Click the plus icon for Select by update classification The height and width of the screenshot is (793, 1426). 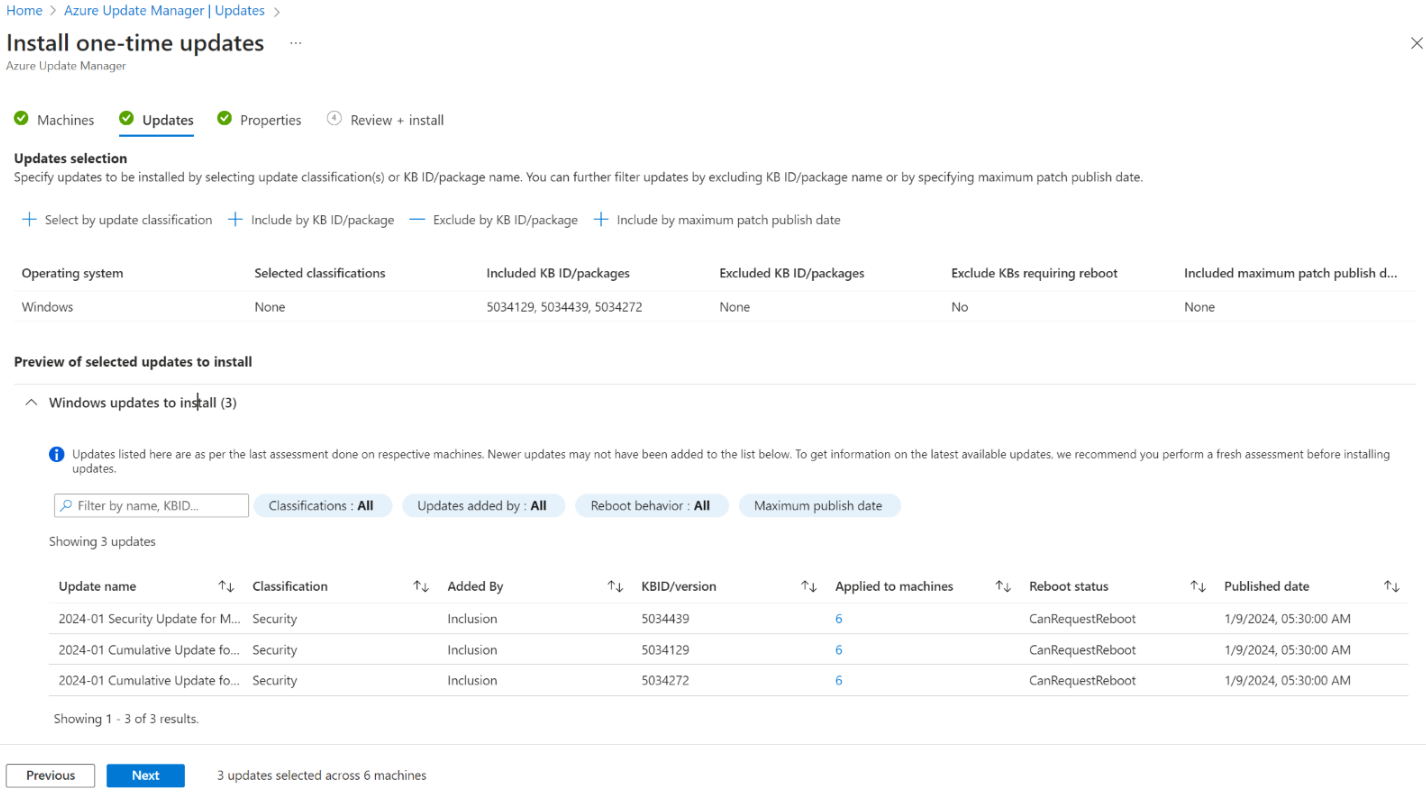click(30, 220)
